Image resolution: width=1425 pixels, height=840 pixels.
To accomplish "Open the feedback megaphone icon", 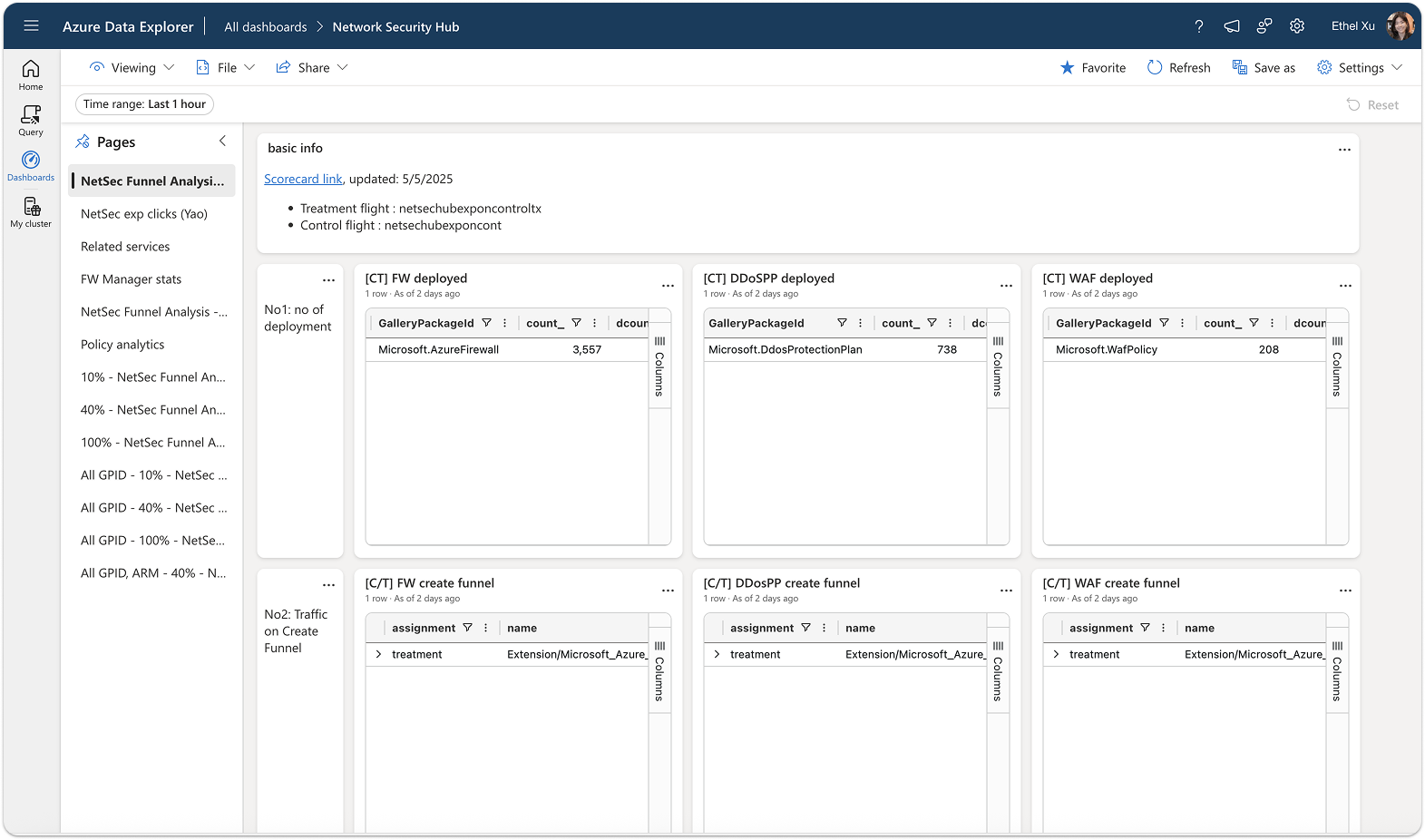I will [x=1232, y=26].
